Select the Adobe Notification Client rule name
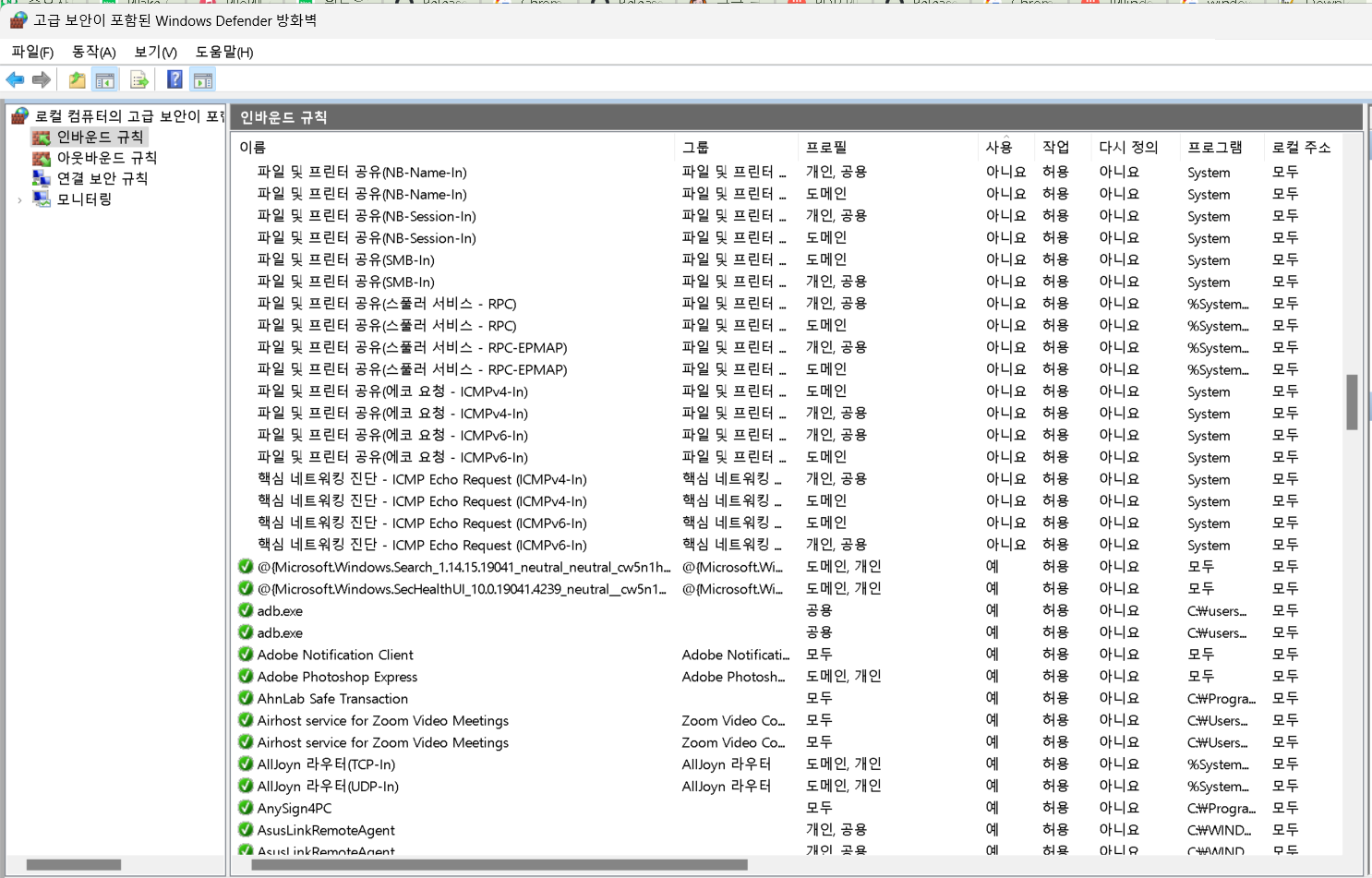The width and height of the screenshot is (1372, 878). (x=335, y=655)
